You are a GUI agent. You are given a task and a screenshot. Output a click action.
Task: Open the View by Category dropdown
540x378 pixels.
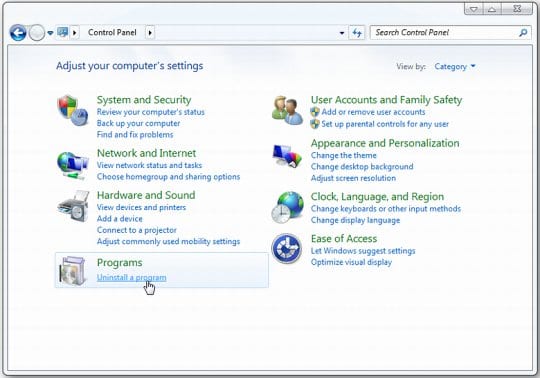455,66
